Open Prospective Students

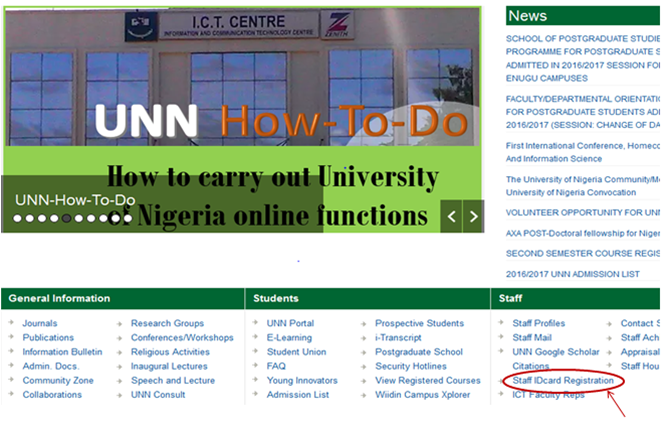coord(419,324)
